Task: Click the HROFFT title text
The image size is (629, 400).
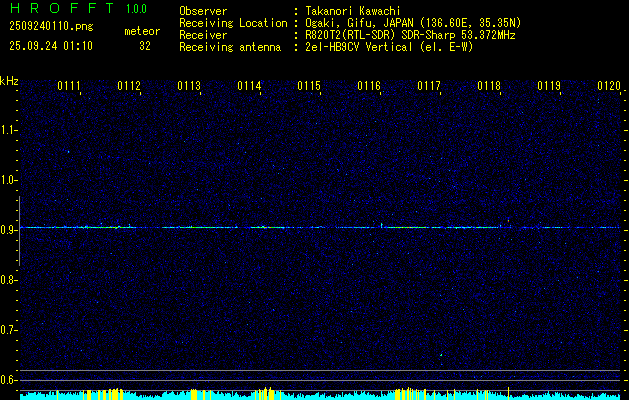Action: (62, 8)
